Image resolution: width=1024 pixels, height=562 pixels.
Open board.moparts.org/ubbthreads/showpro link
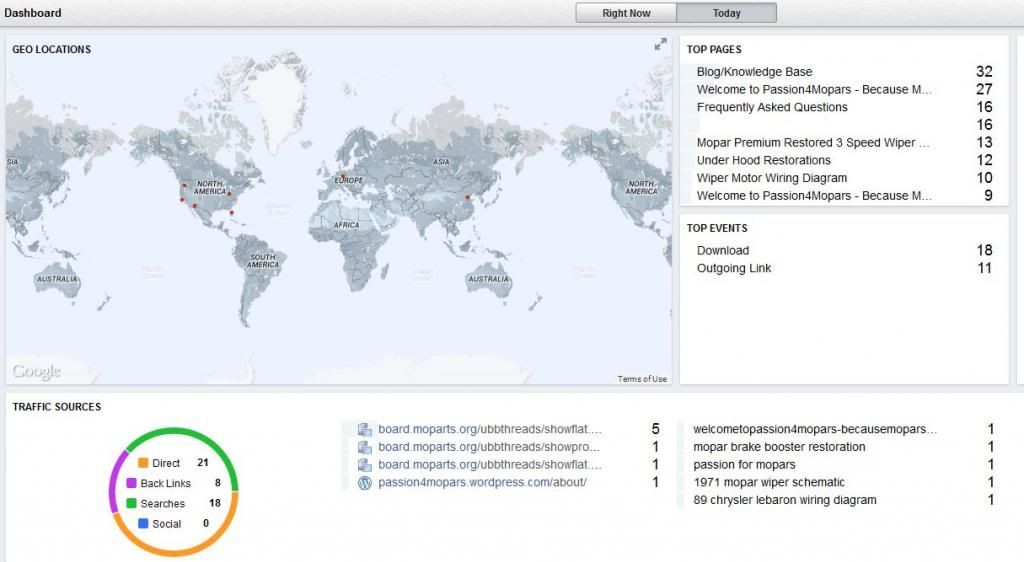(x=488, y=447)
